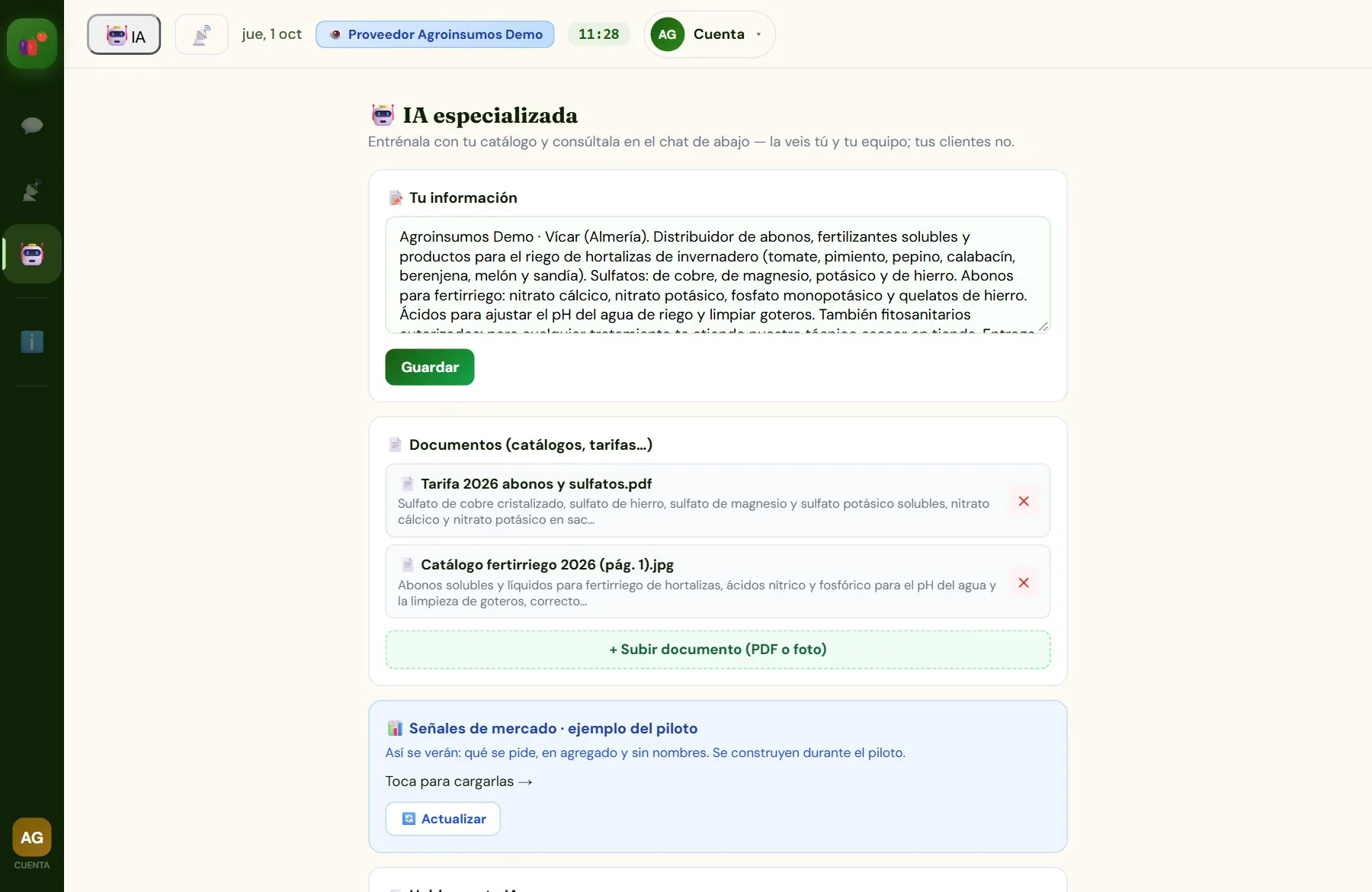This screenshot has width=1372, height=892.
Task: Click the refresh icon in Actualizar
Action: [409, 819]
